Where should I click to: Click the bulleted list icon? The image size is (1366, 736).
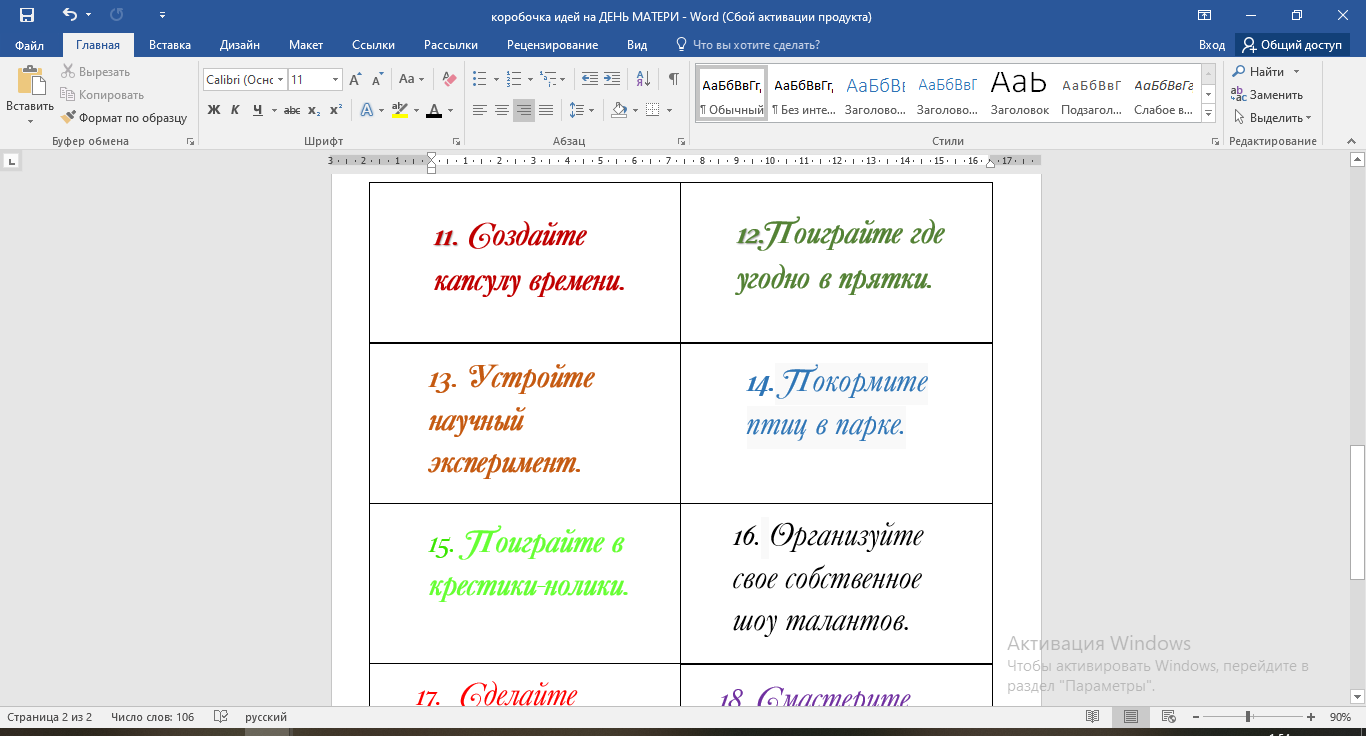479,79
